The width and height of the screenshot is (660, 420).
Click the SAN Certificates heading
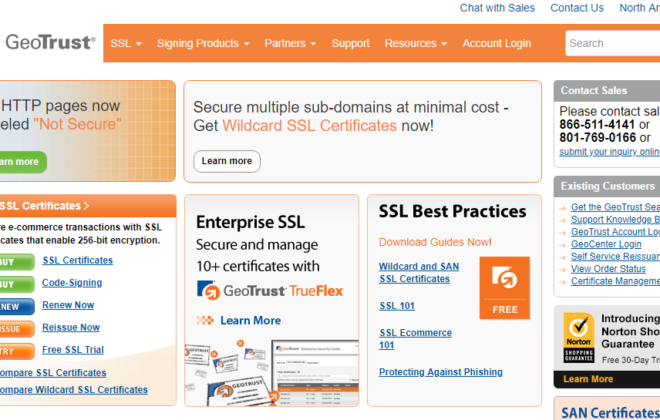pyautogui.click(x=610, y=412)
